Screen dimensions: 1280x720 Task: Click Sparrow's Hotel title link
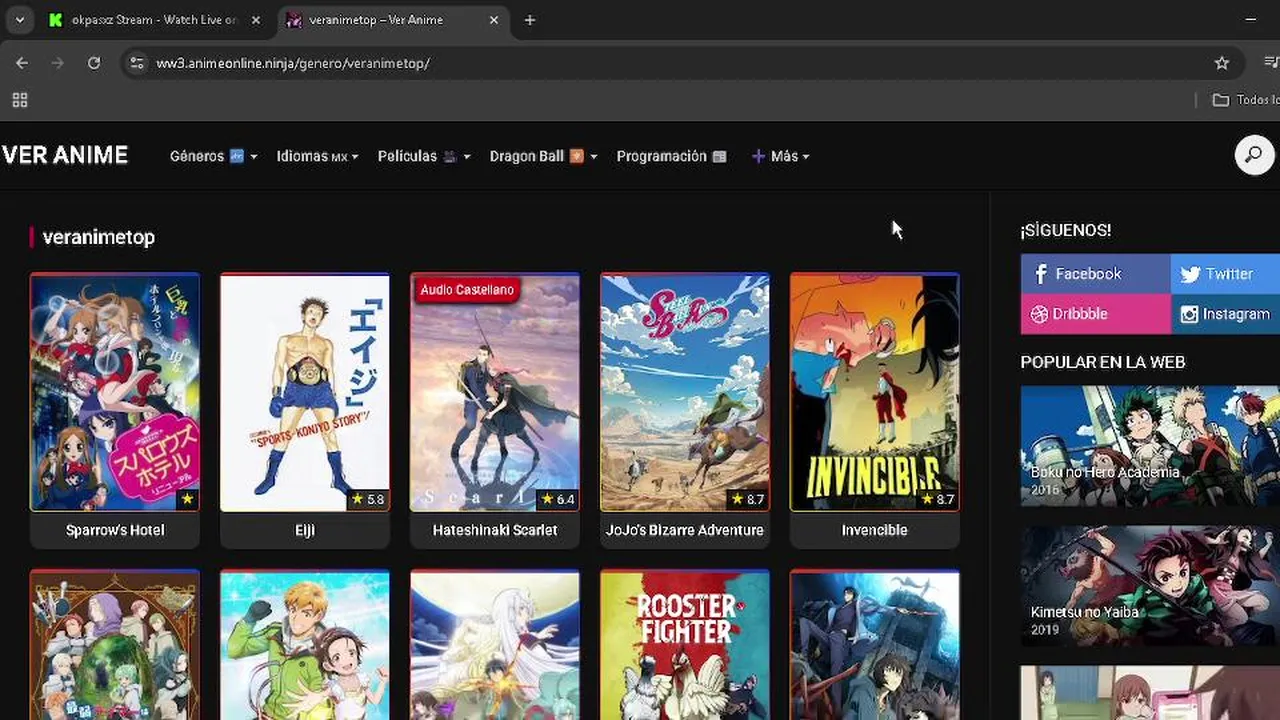[115, 530]
